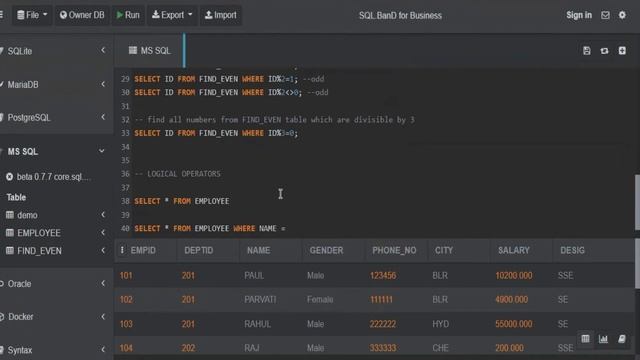Click the cell PAUL in NAME column
640x360 pixels.
pos(254,276)
